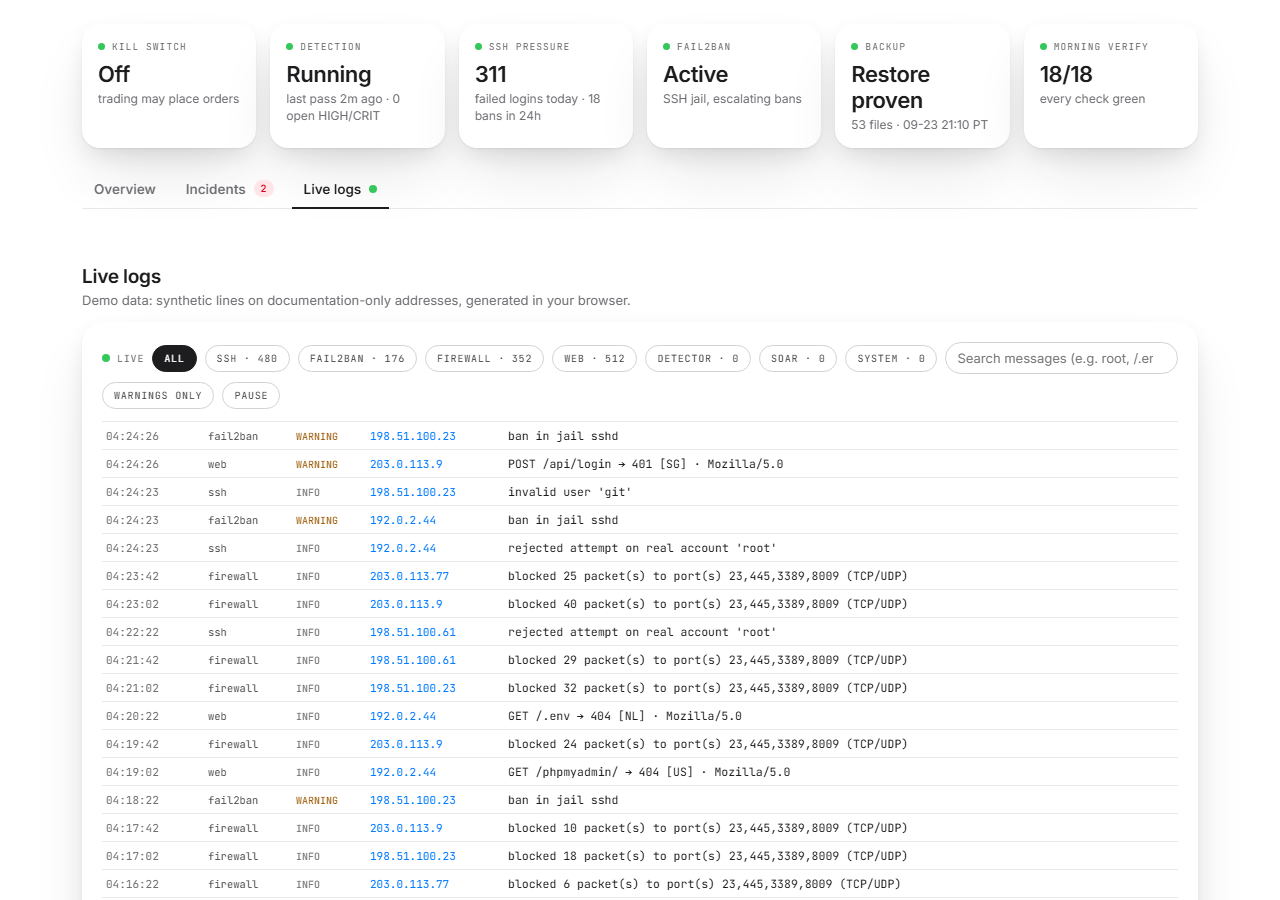Select the Live logs tab

(340, 189)
